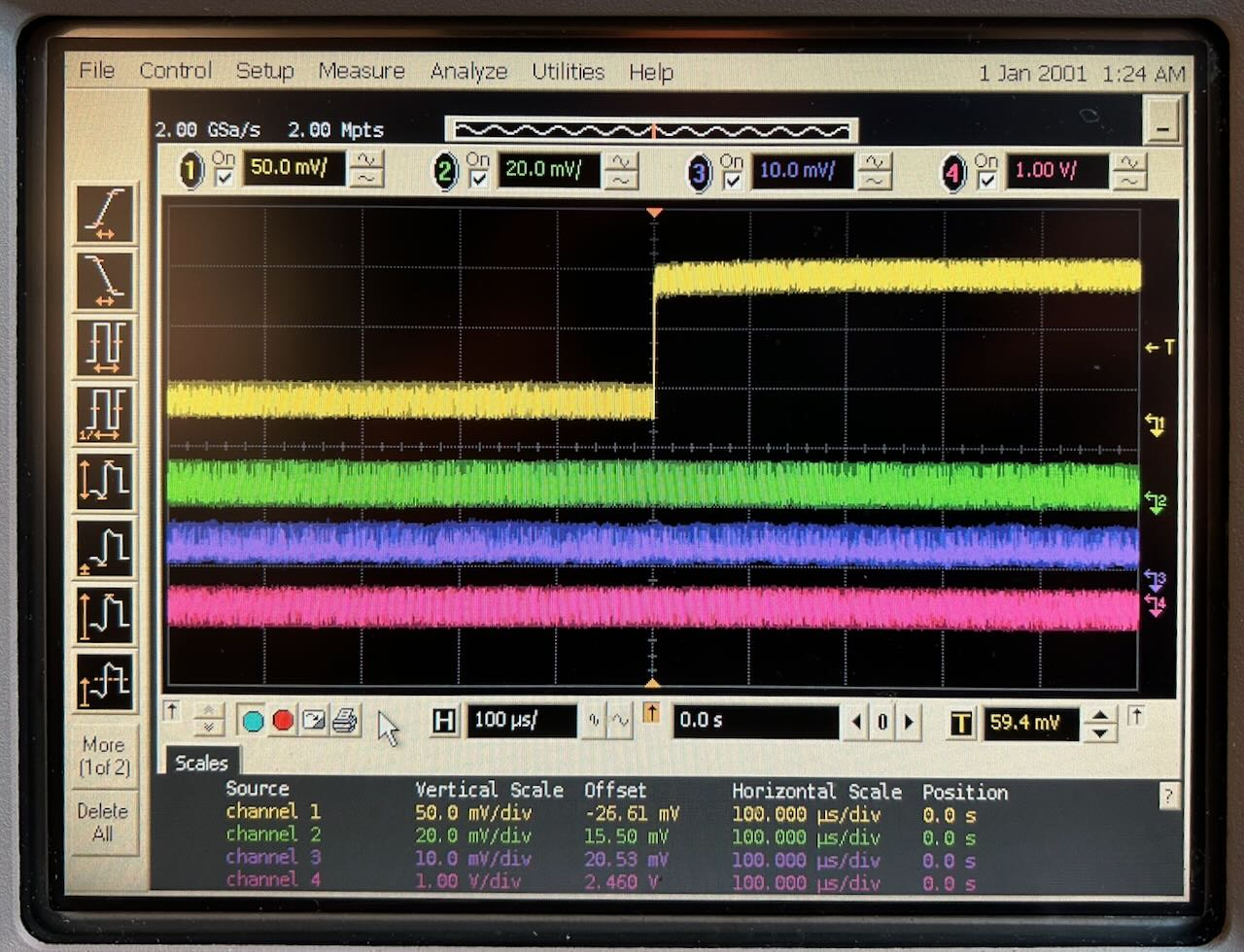Image resolution: width=1244 pixels, height=952 pixels.
Task: Open the waveform menu beside the timebase field
Action: pyautogui.click(x=620, y=721)
